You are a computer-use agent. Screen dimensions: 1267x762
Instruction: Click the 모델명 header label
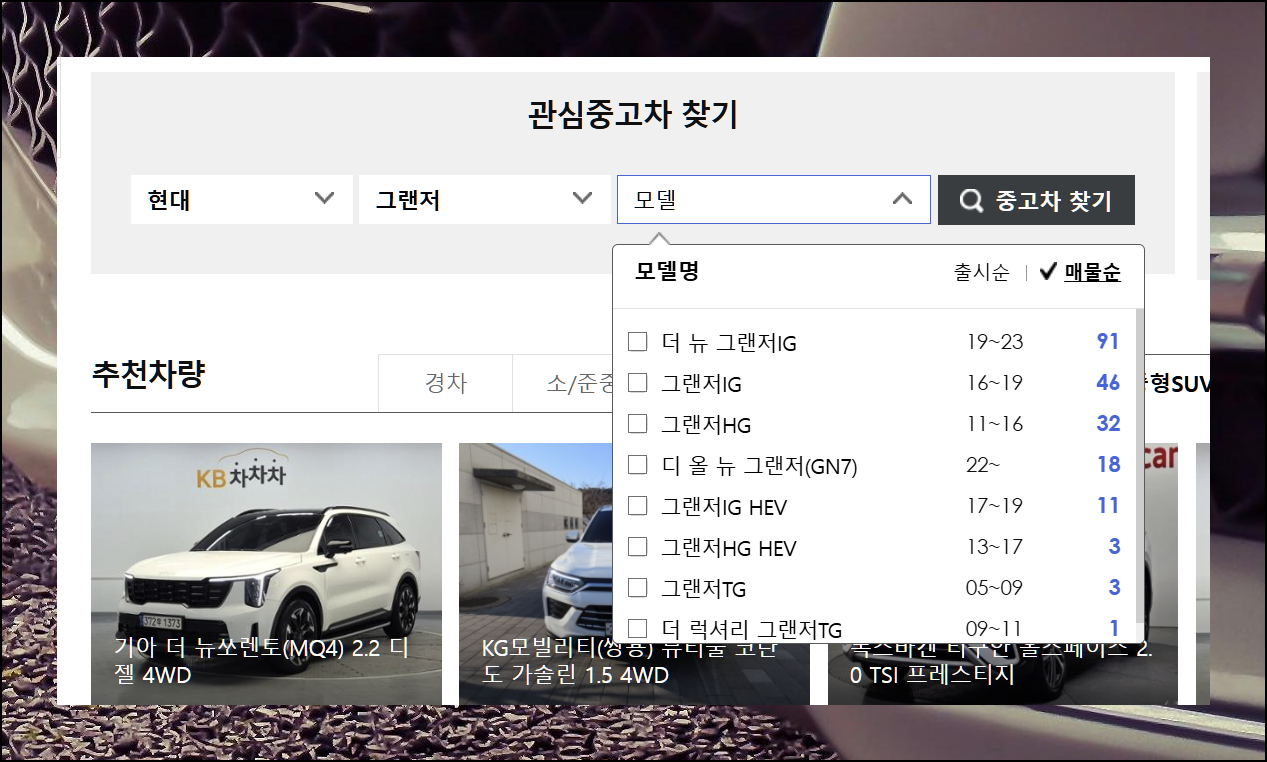(667, 271)
